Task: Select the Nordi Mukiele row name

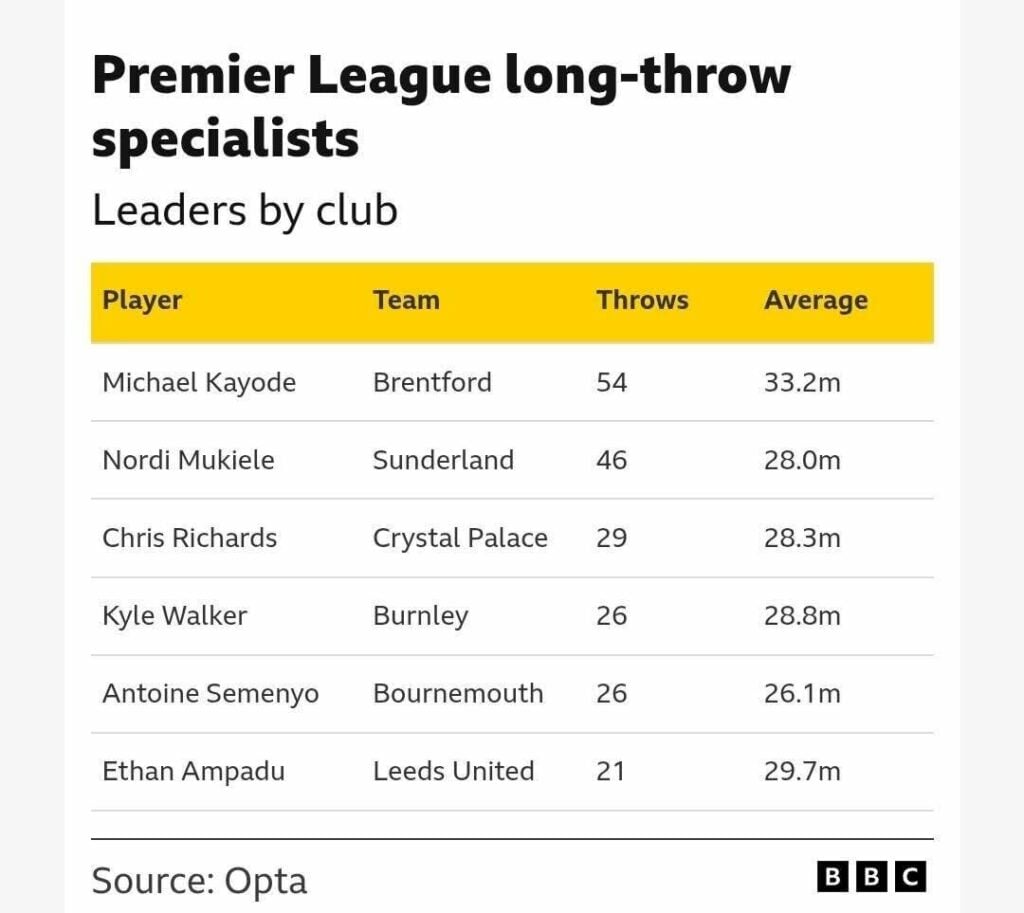Action: point(188,460)
